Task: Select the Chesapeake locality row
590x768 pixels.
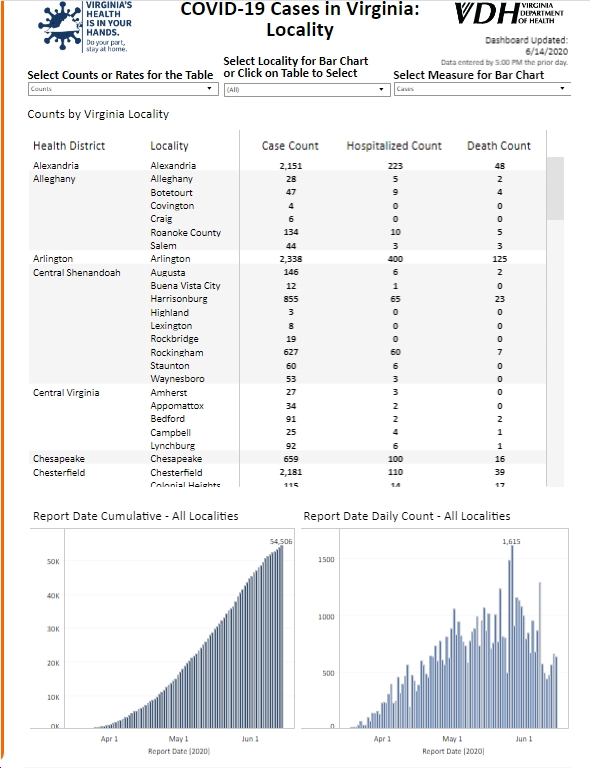Action: (x=287, y=459)
